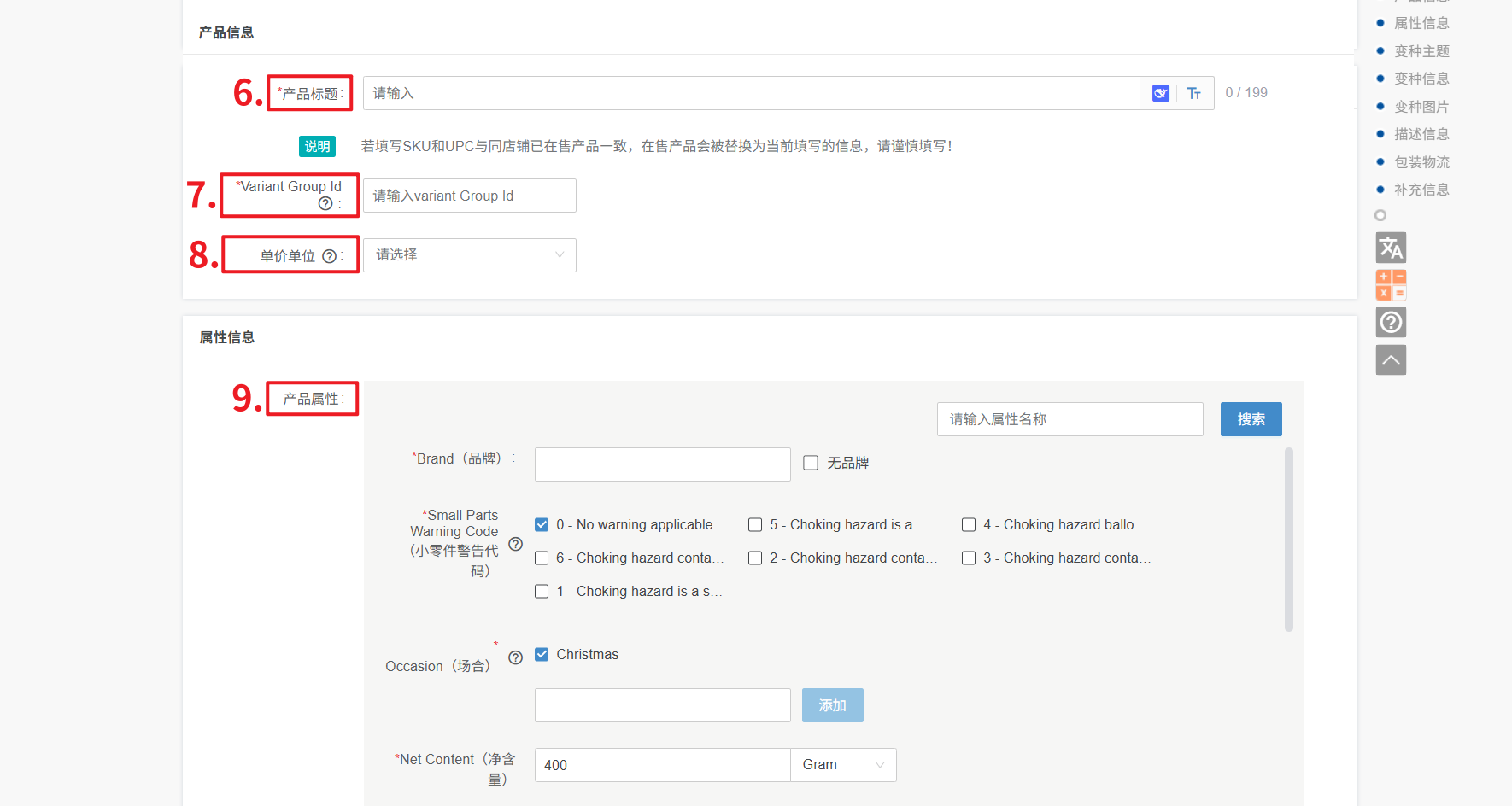Click the back-to-top arrow button
Viewport: 1512px width, 806px height.
1391,359
